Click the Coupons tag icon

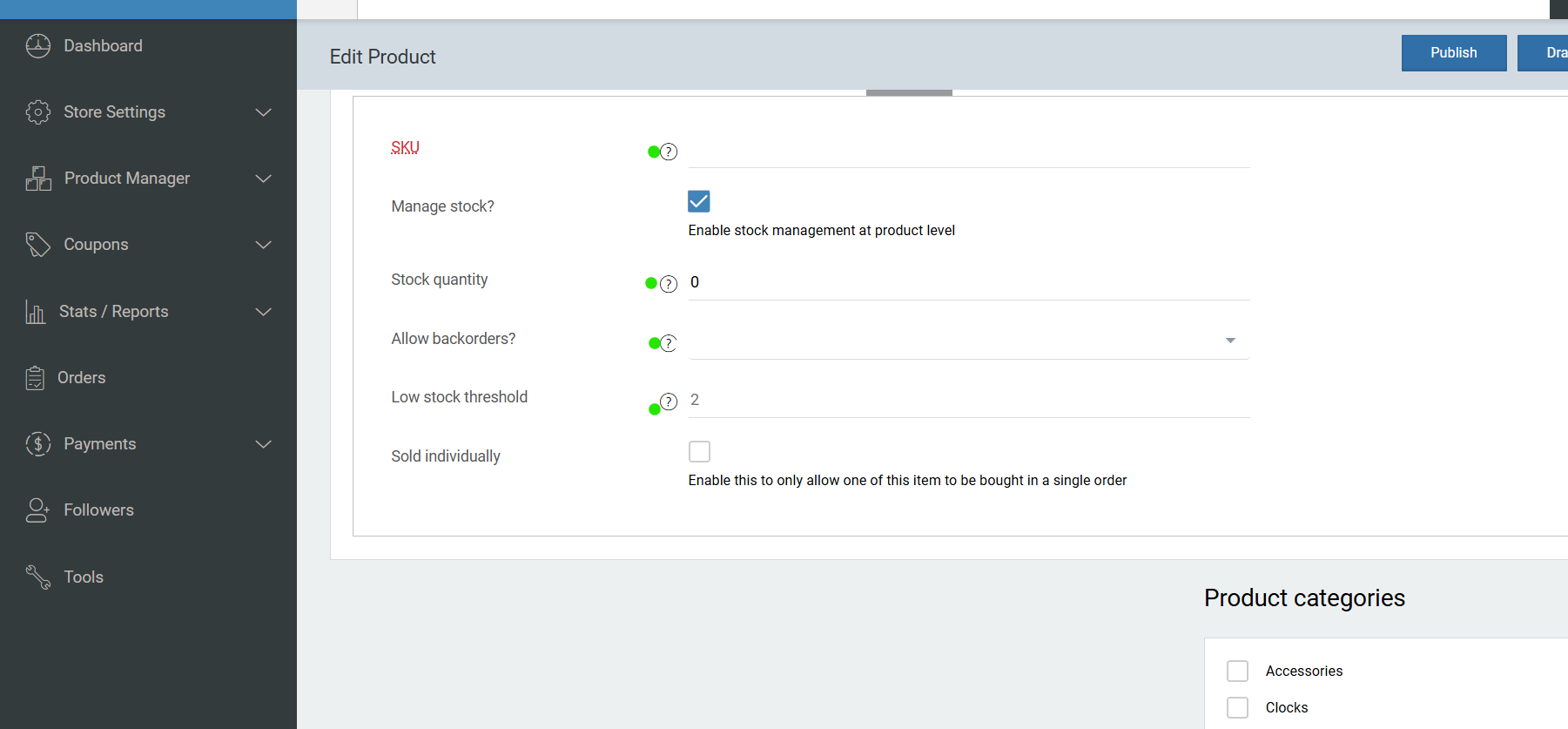38,245
